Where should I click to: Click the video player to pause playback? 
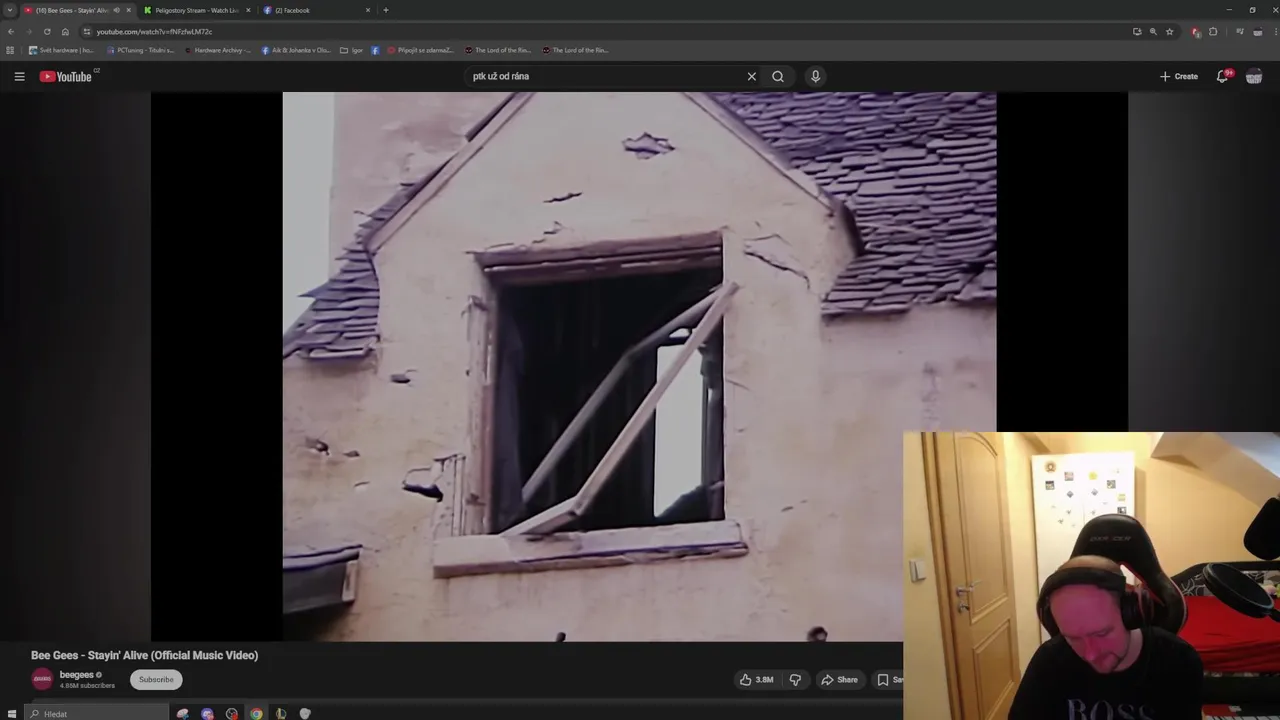(639, 366)
